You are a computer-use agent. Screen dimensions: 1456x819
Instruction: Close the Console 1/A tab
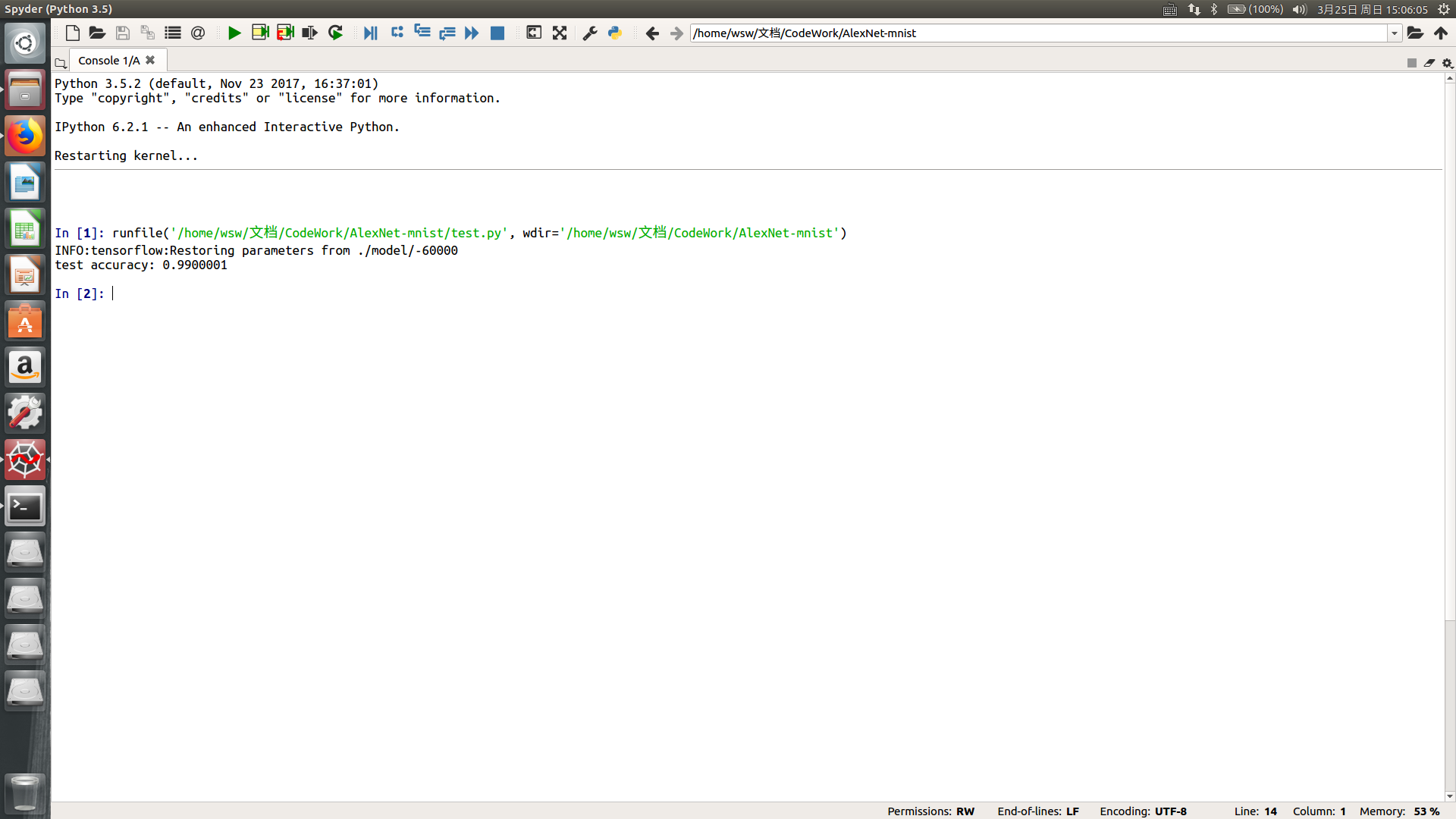[150, 60]
